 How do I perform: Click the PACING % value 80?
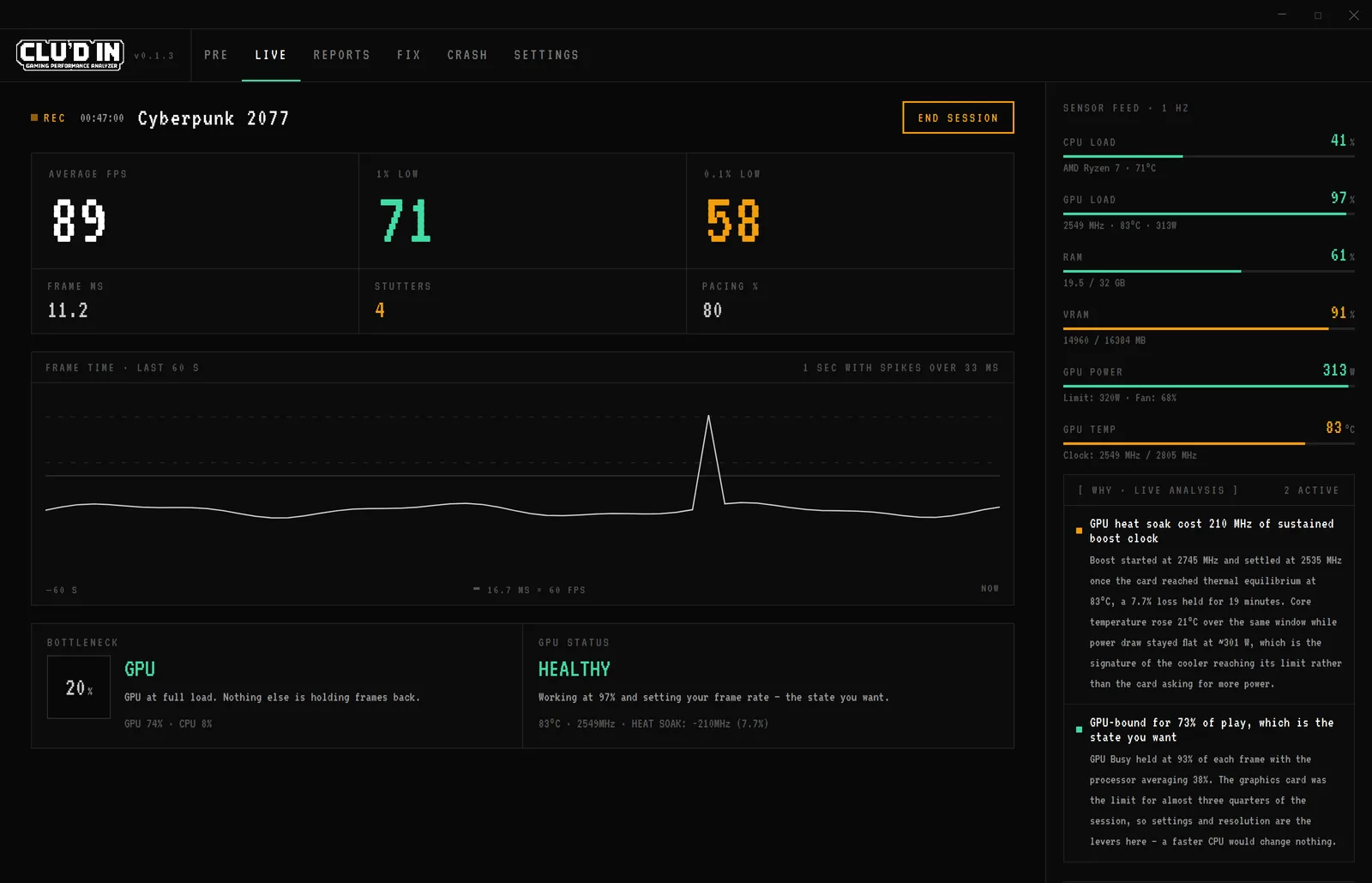[713, 310]
